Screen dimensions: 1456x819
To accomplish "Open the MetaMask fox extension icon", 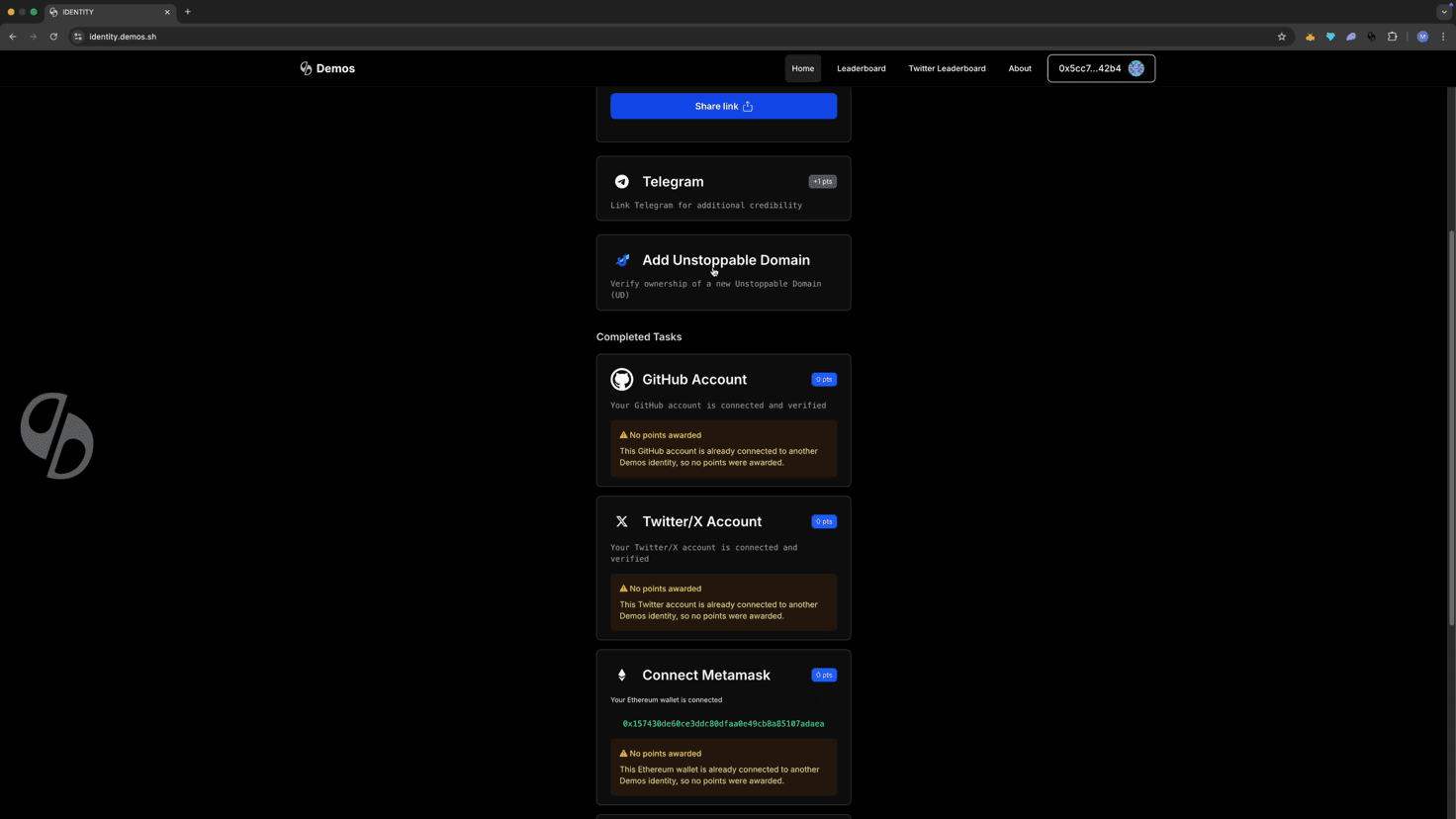I will click(1311, 37).
